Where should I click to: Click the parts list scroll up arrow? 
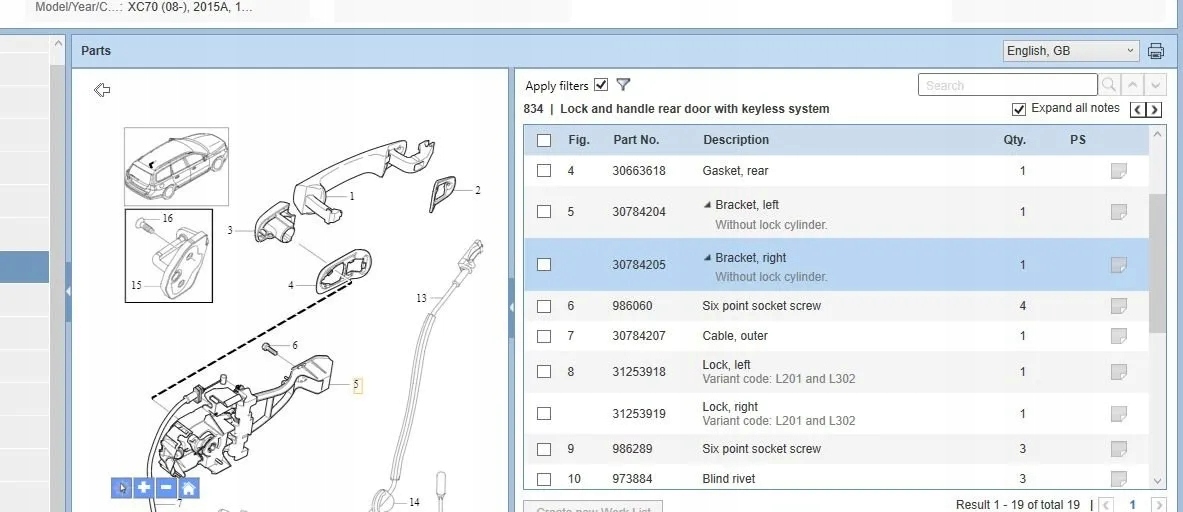click(x=1157, y=134)
